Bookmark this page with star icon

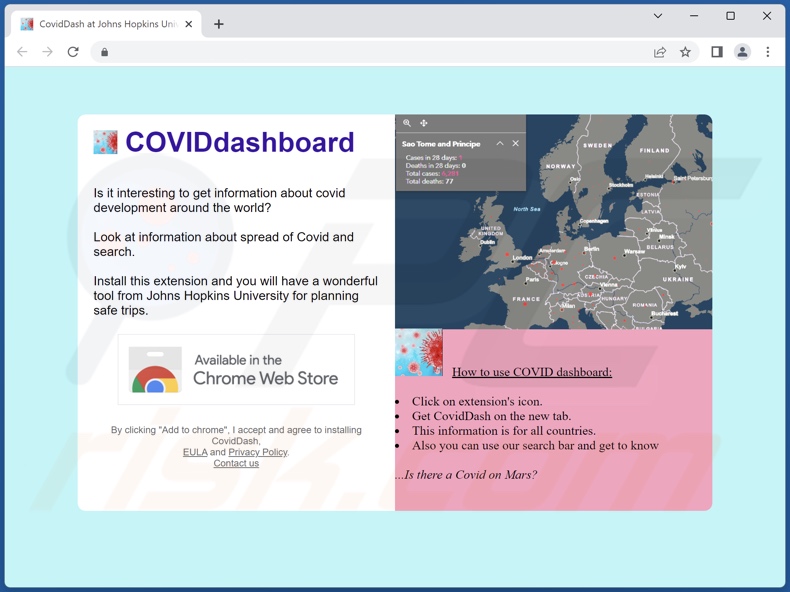tap(685, 52)
